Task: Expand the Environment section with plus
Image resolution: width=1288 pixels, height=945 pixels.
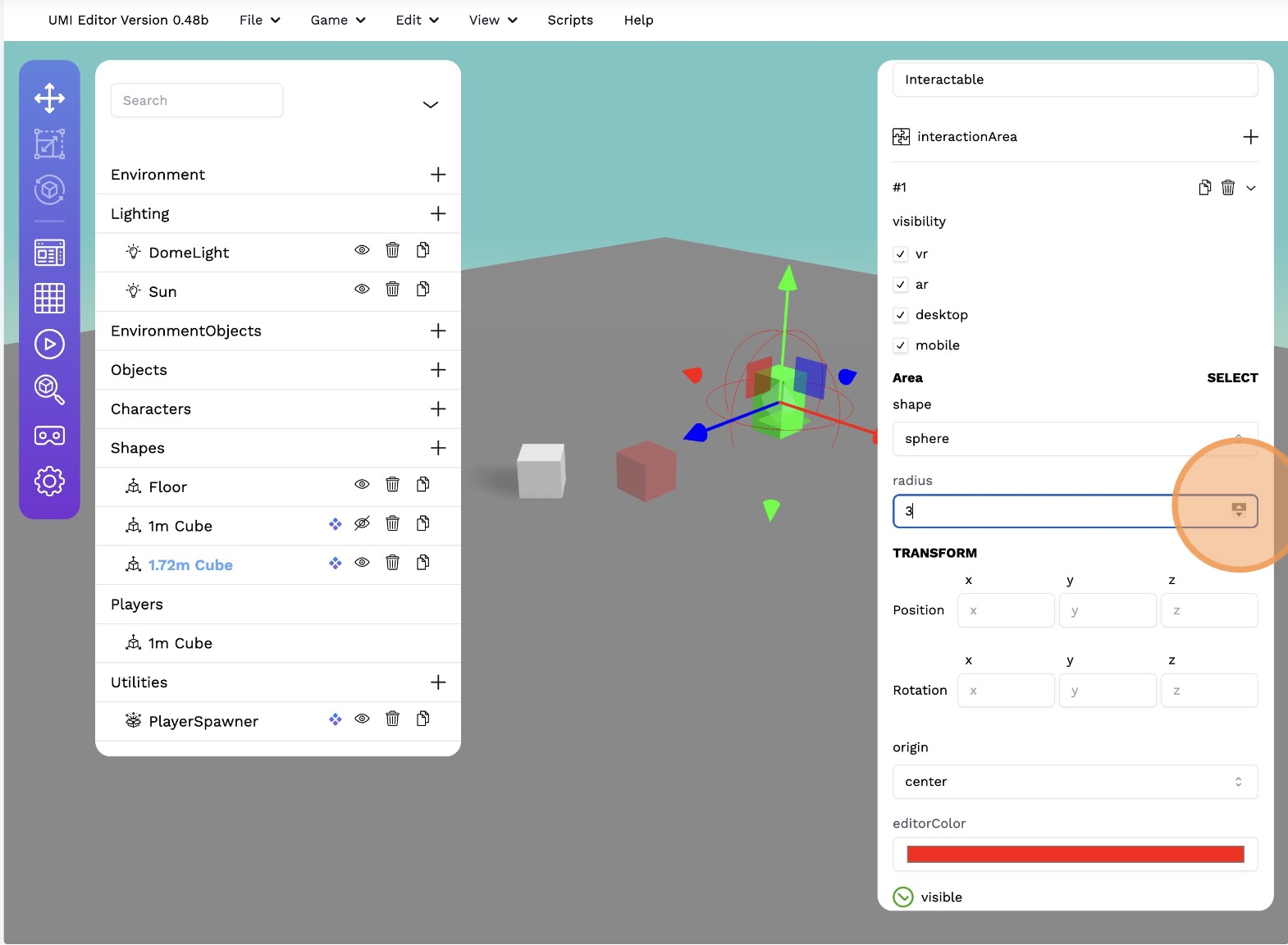Action: click(438, 175)
